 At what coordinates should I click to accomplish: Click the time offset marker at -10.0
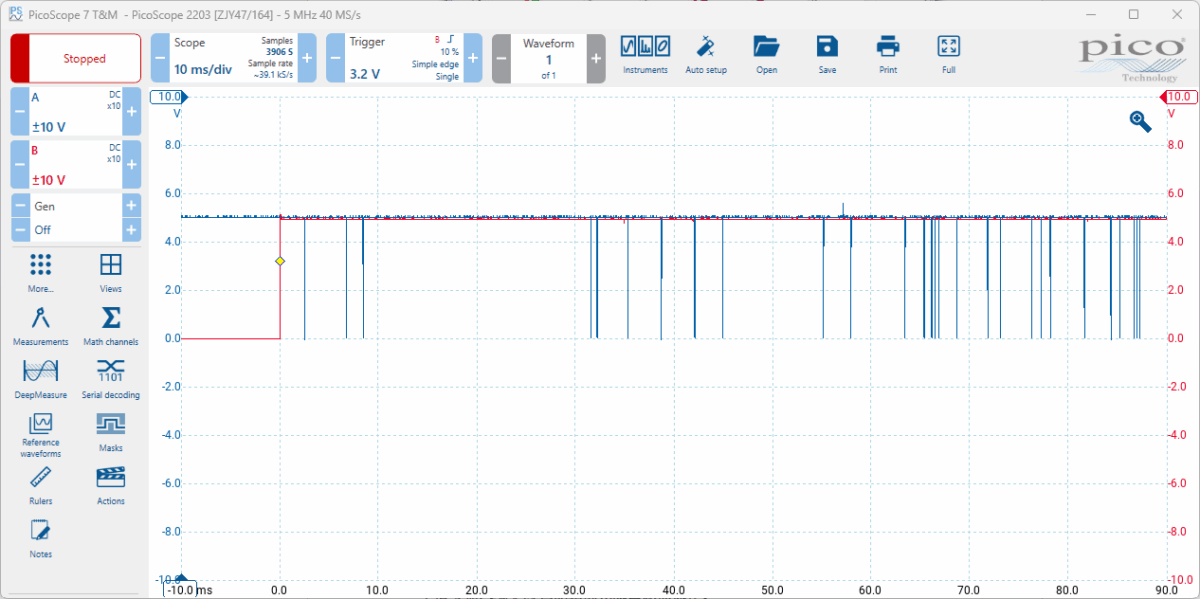point(179,587)
